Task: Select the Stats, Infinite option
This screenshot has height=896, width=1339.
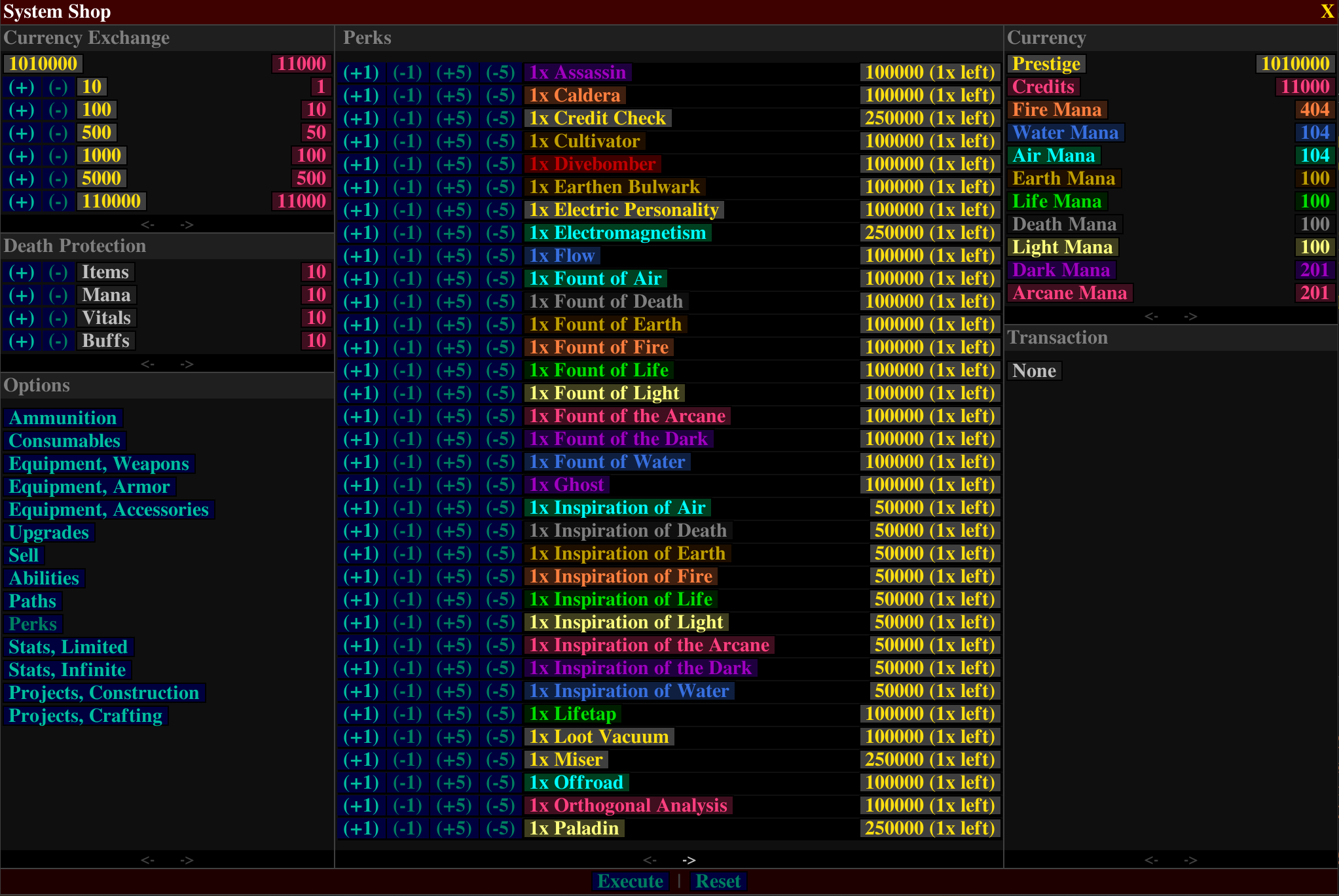Action: click(x=67, y=670)
